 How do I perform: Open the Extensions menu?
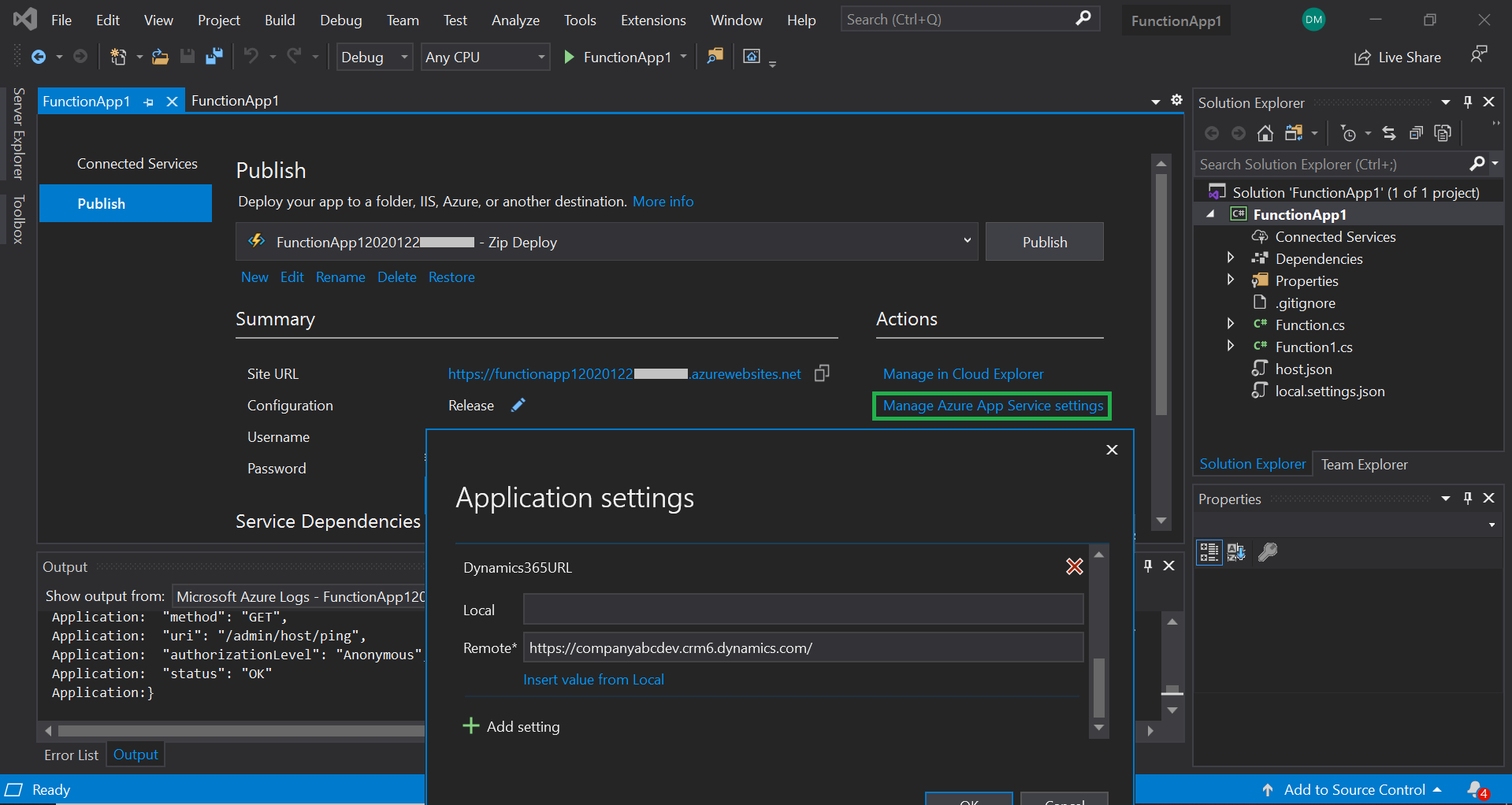[x=653, y=20]
